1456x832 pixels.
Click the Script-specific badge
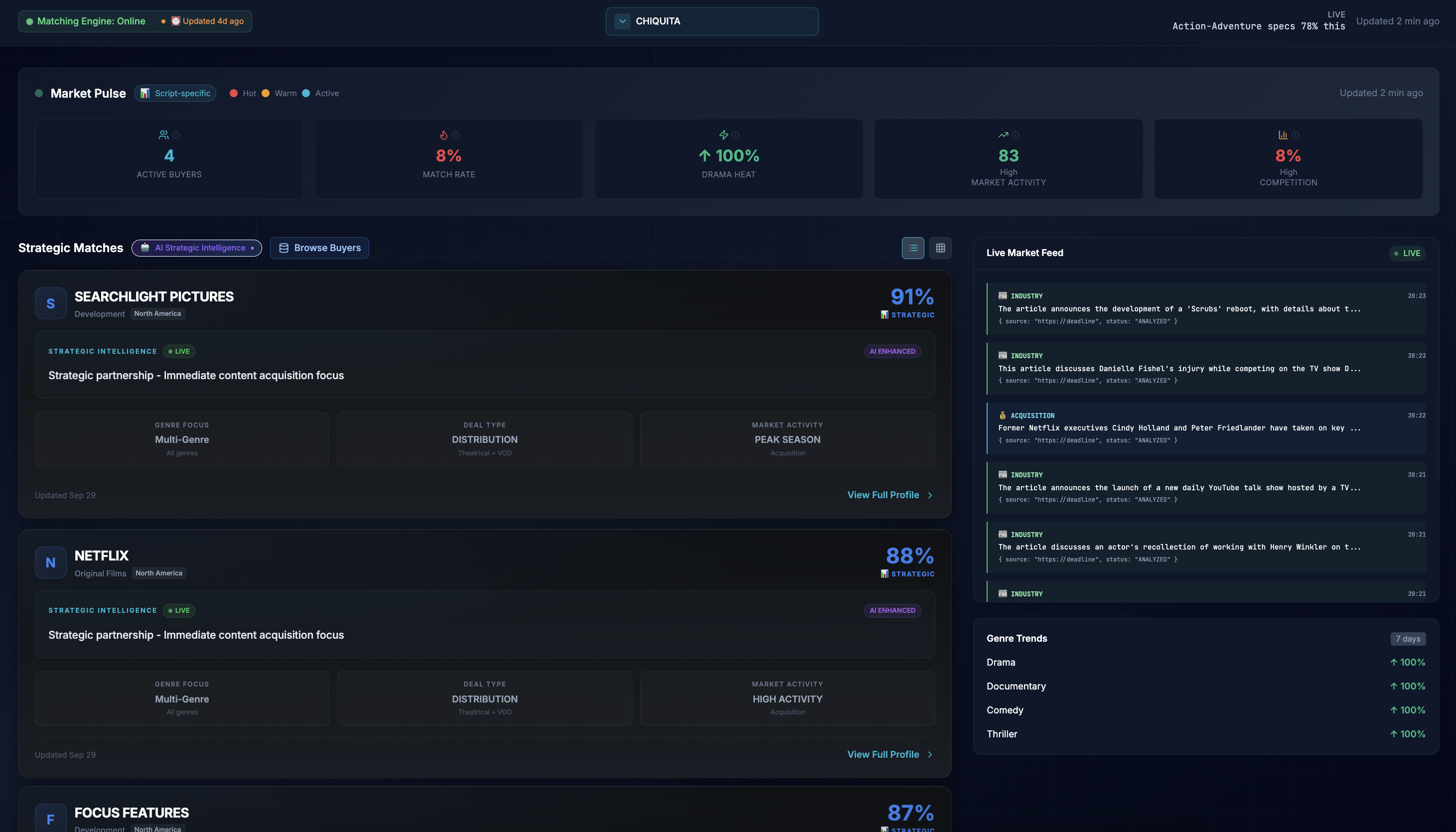coord(175,93)
